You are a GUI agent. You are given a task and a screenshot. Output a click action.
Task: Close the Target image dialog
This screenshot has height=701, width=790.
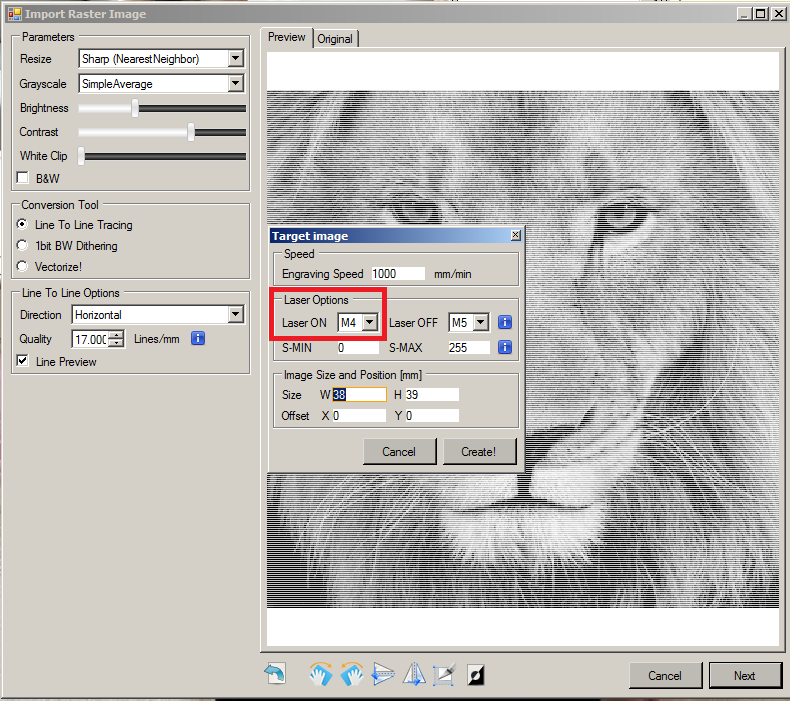515,235
